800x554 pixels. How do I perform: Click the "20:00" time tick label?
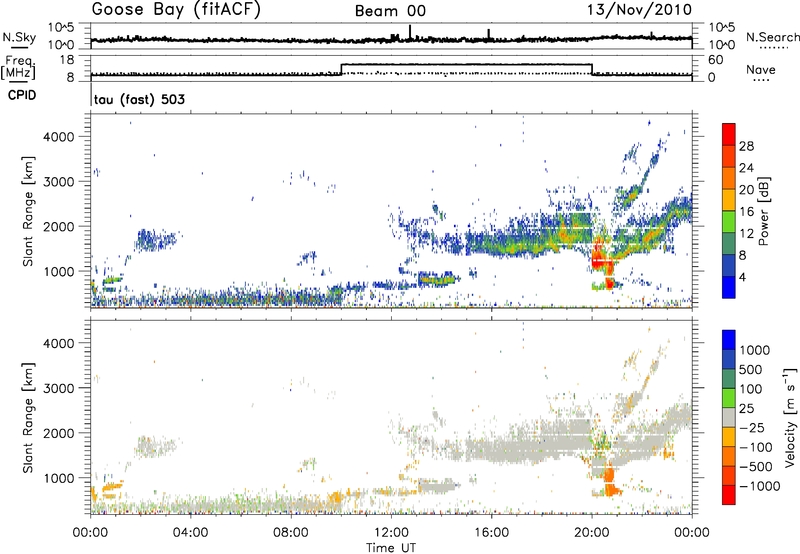tap(591, 533)
